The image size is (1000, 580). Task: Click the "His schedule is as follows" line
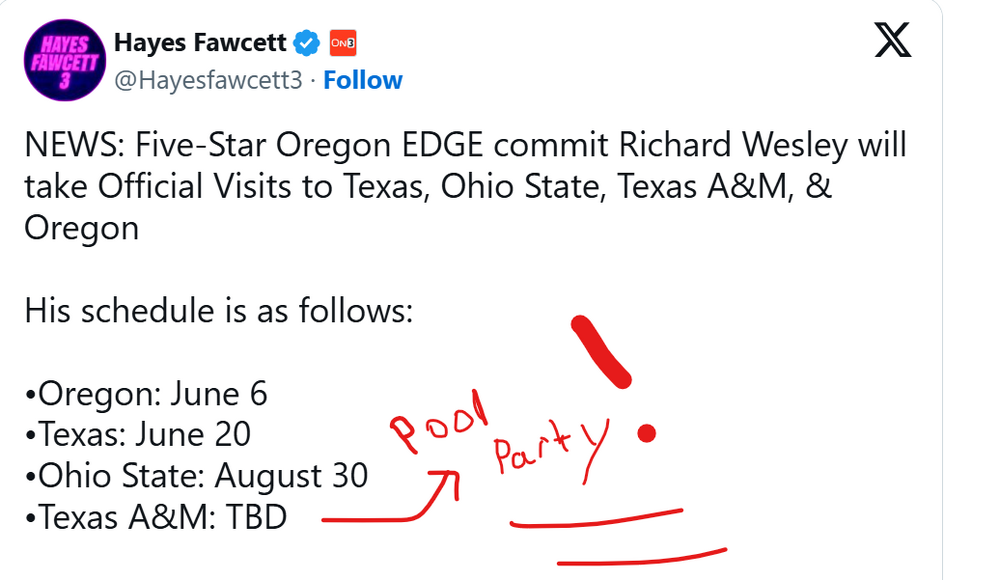(x=218, y=311)
